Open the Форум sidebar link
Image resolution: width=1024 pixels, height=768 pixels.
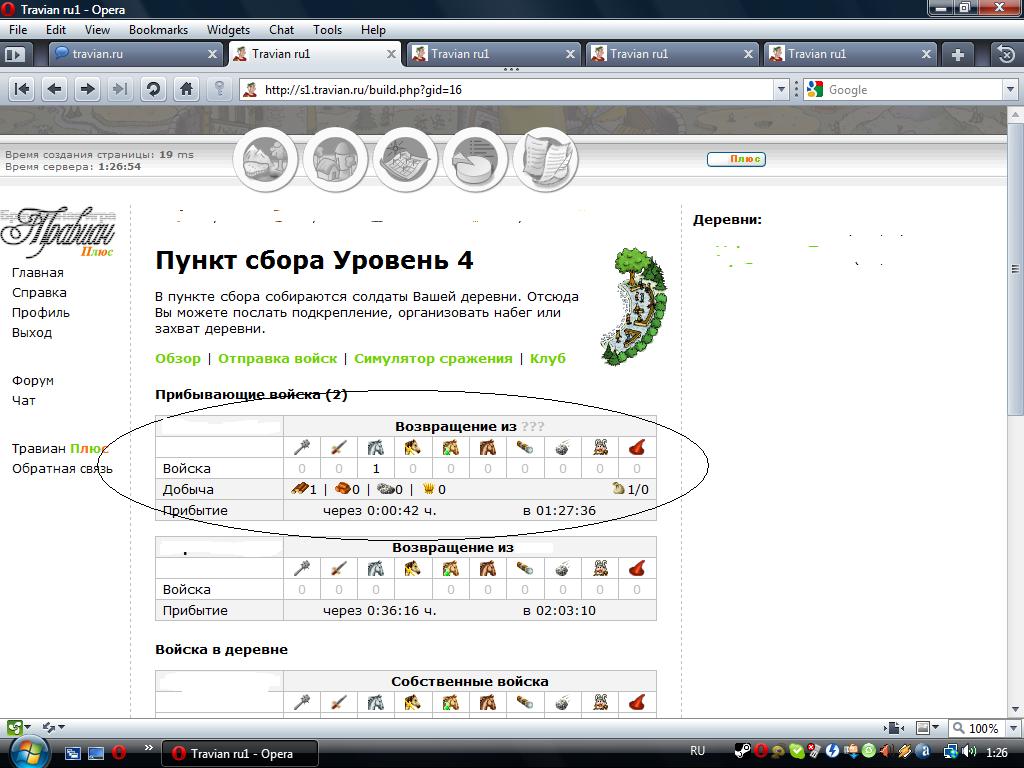(33, 380)
